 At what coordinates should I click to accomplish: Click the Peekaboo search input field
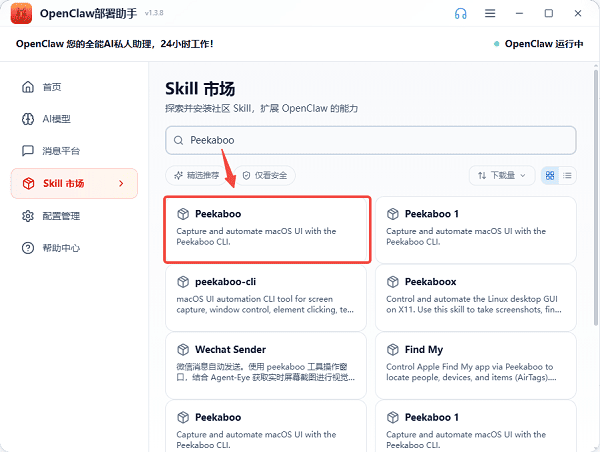point(371,140)
